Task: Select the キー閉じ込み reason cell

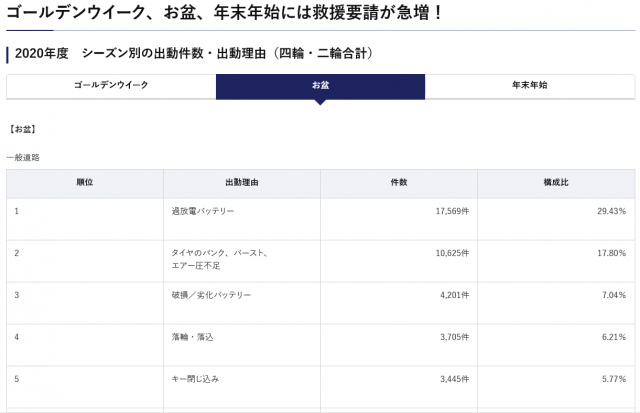Action: click(x=196, y=379)
